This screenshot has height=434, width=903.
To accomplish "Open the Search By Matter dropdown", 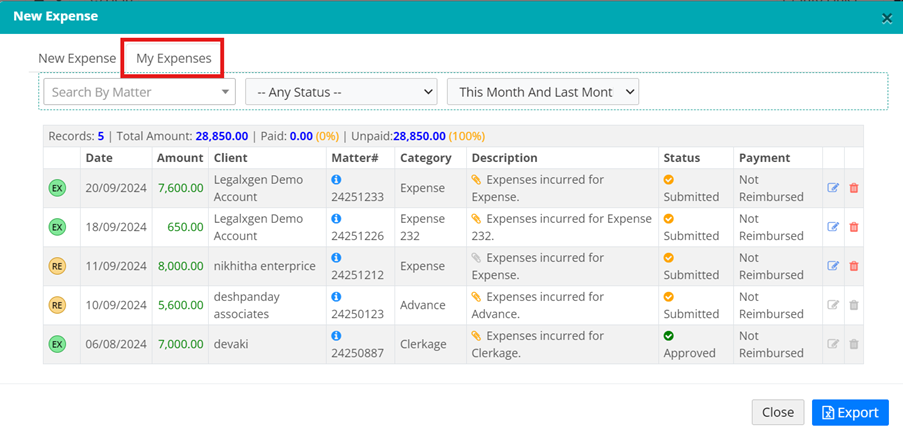I will coord(139,92).
